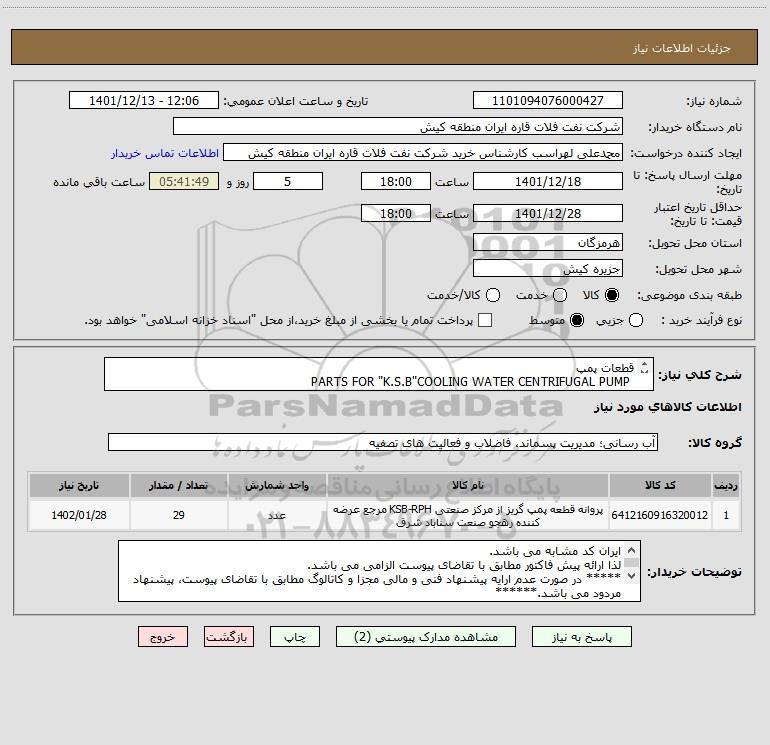Click the واحد شمارش column header
This screenshot has width=770, height=745.
coord(277,485)
